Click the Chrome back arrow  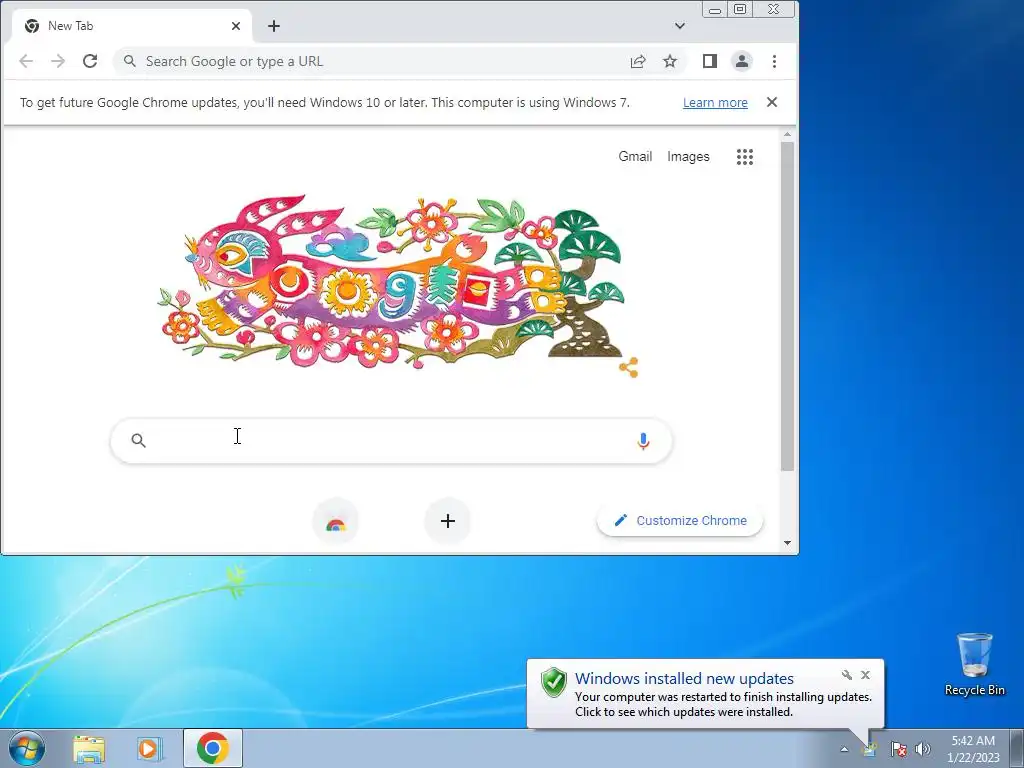click(x=26, y=61)
